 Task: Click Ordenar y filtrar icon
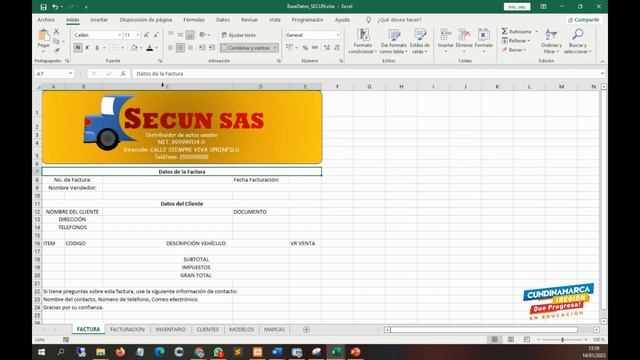pos(551,35)
